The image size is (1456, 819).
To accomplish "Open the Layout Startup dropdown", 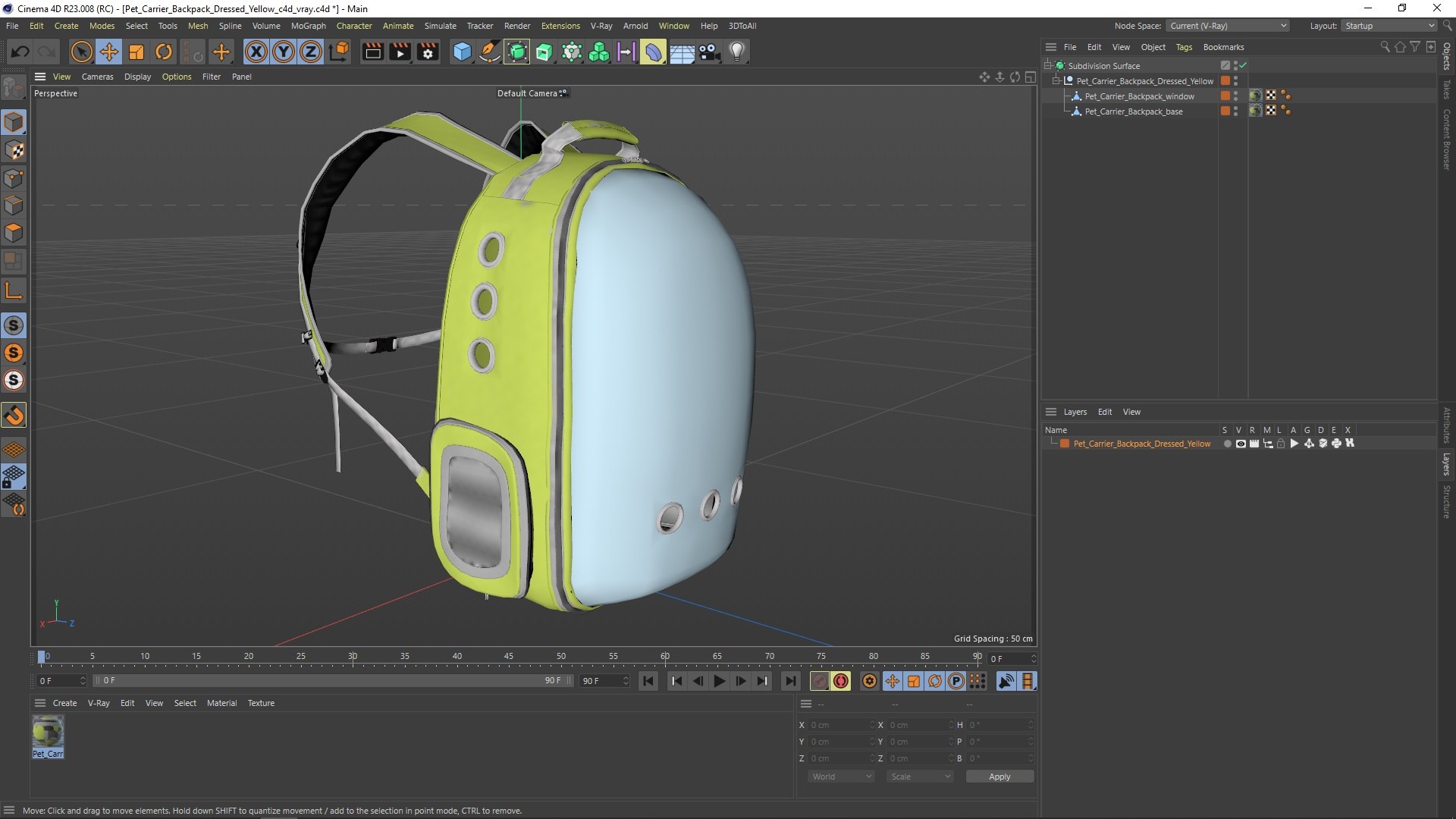I will tap(1389, 26).
